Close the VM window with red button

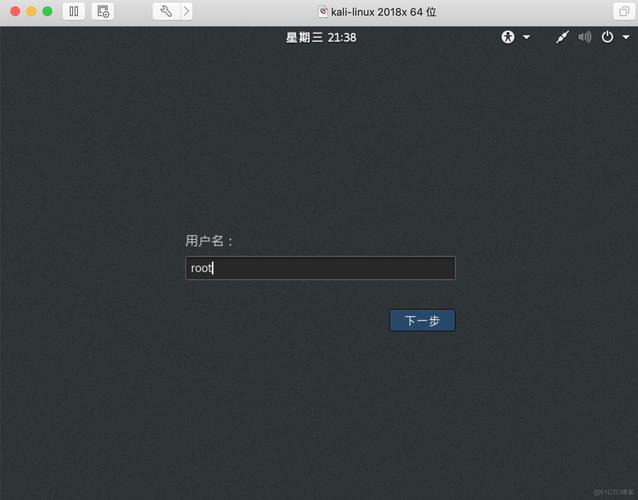click(15, 11)
